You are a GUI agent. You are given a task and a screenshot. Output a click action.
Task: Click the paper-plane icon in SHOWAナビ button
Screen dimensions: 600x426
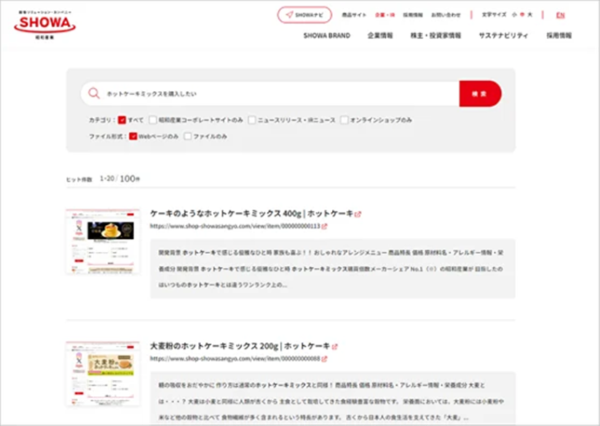pyautogui.click(x=289, y=15)
